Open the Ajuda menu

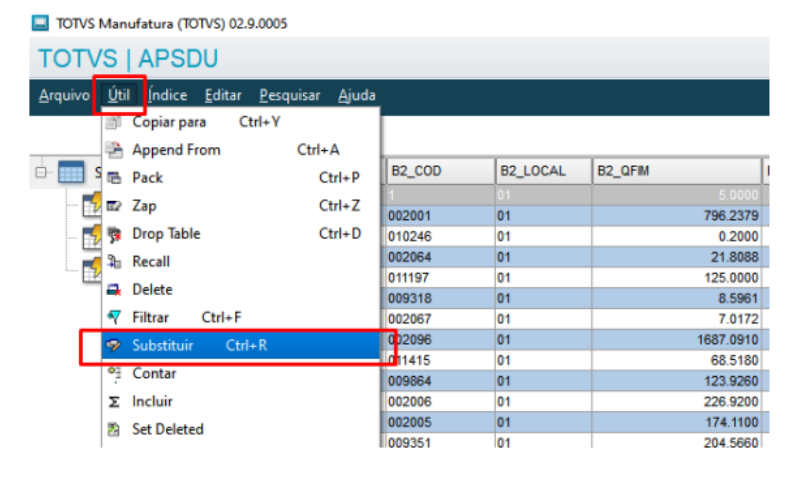pos(357,95)
